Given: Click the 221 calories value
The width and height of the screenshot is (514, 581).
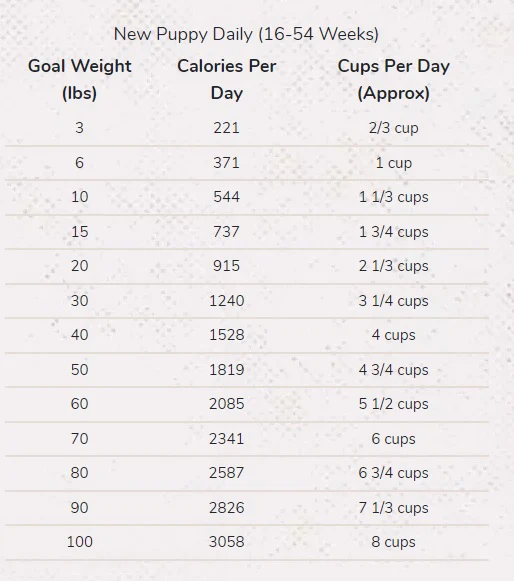Looking at the screenshot, I should point(226,128).
